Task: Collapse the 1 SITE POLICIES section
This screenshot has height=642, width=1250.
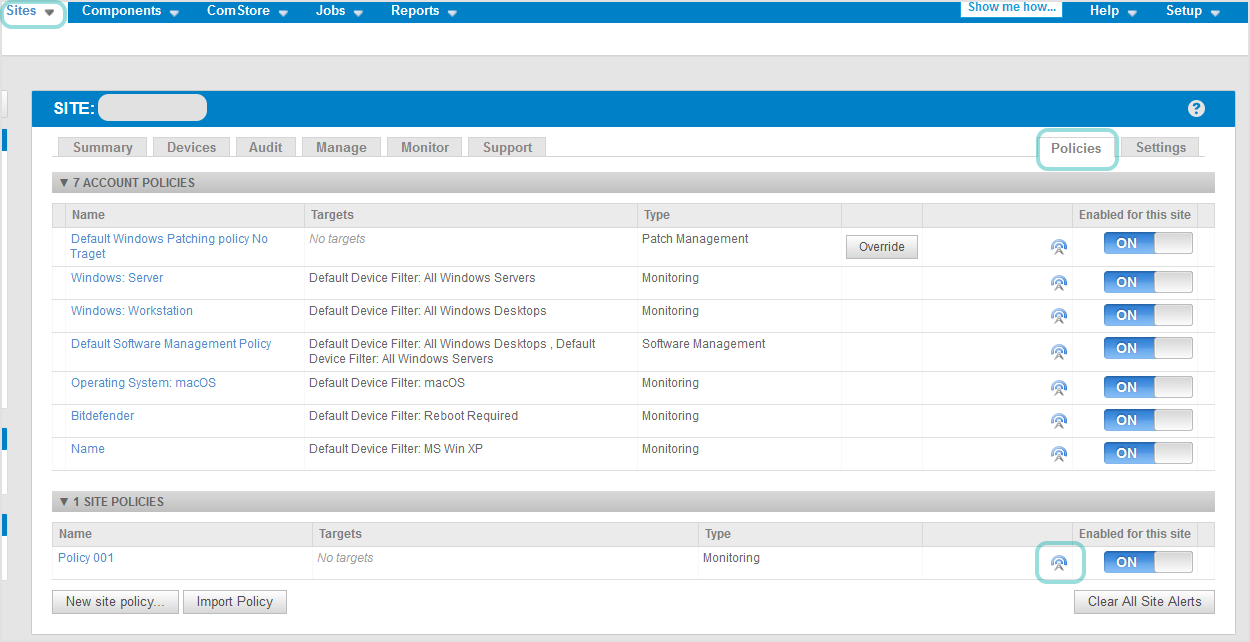Action: click(x=65, y=501)
